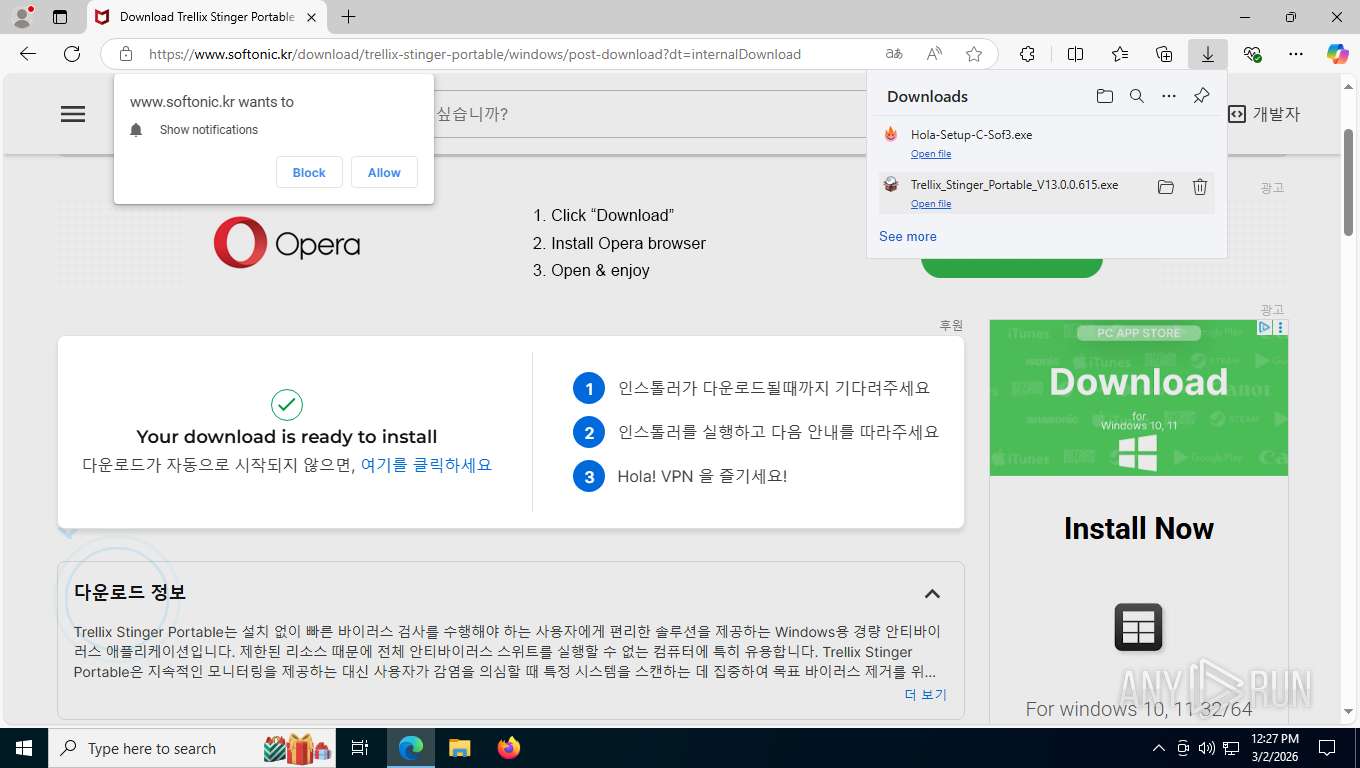This screenshot has width=1360, height=768.
Task: Allow notifications from softonic.kr
Action: click(384, 172)
